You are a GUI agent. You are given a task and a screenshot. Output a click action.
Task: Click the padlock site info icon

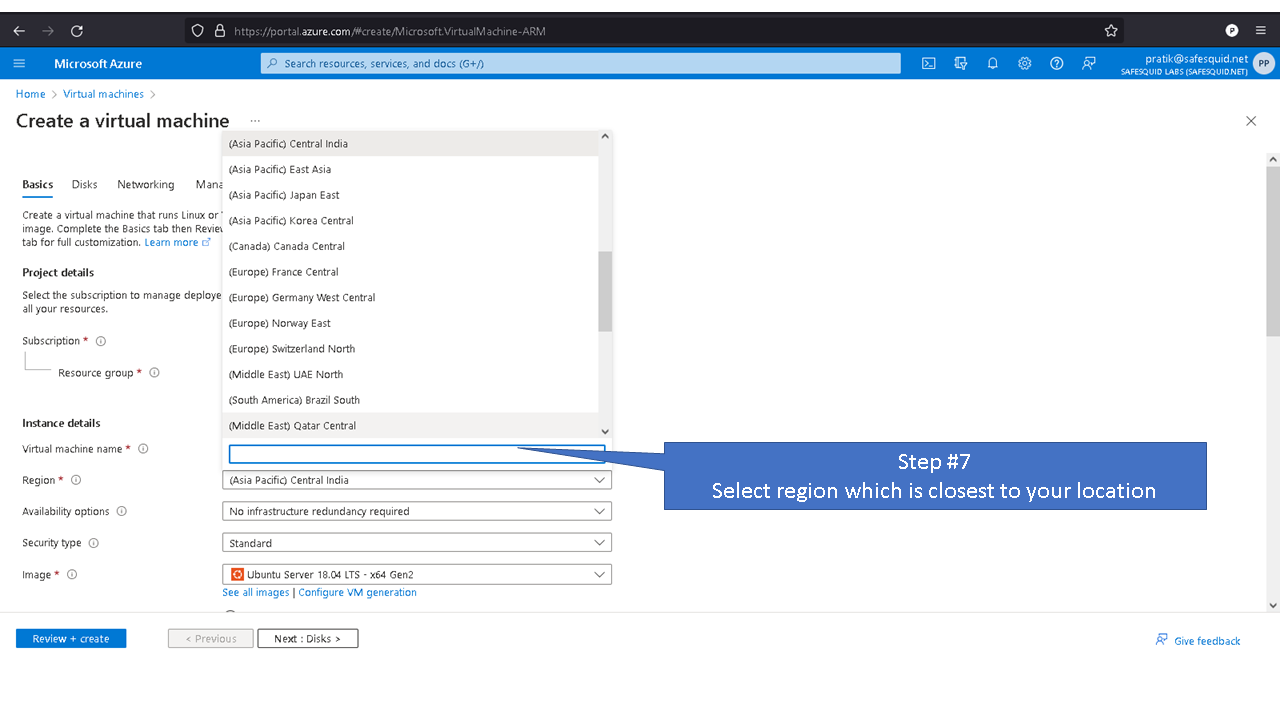pyautogui.click(x=220, y=31)
